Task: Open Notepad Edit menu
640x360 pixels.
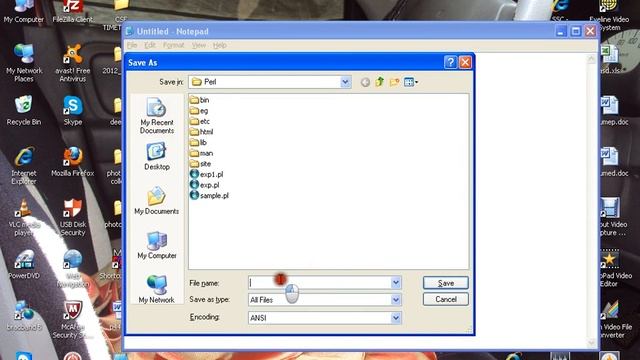Action: pyautogui.click(x=150, y=45)
